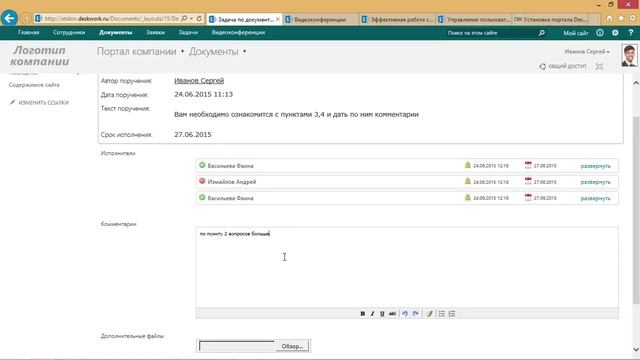Close the Задача по документ browser tab
640x360 pixels.
278,19
